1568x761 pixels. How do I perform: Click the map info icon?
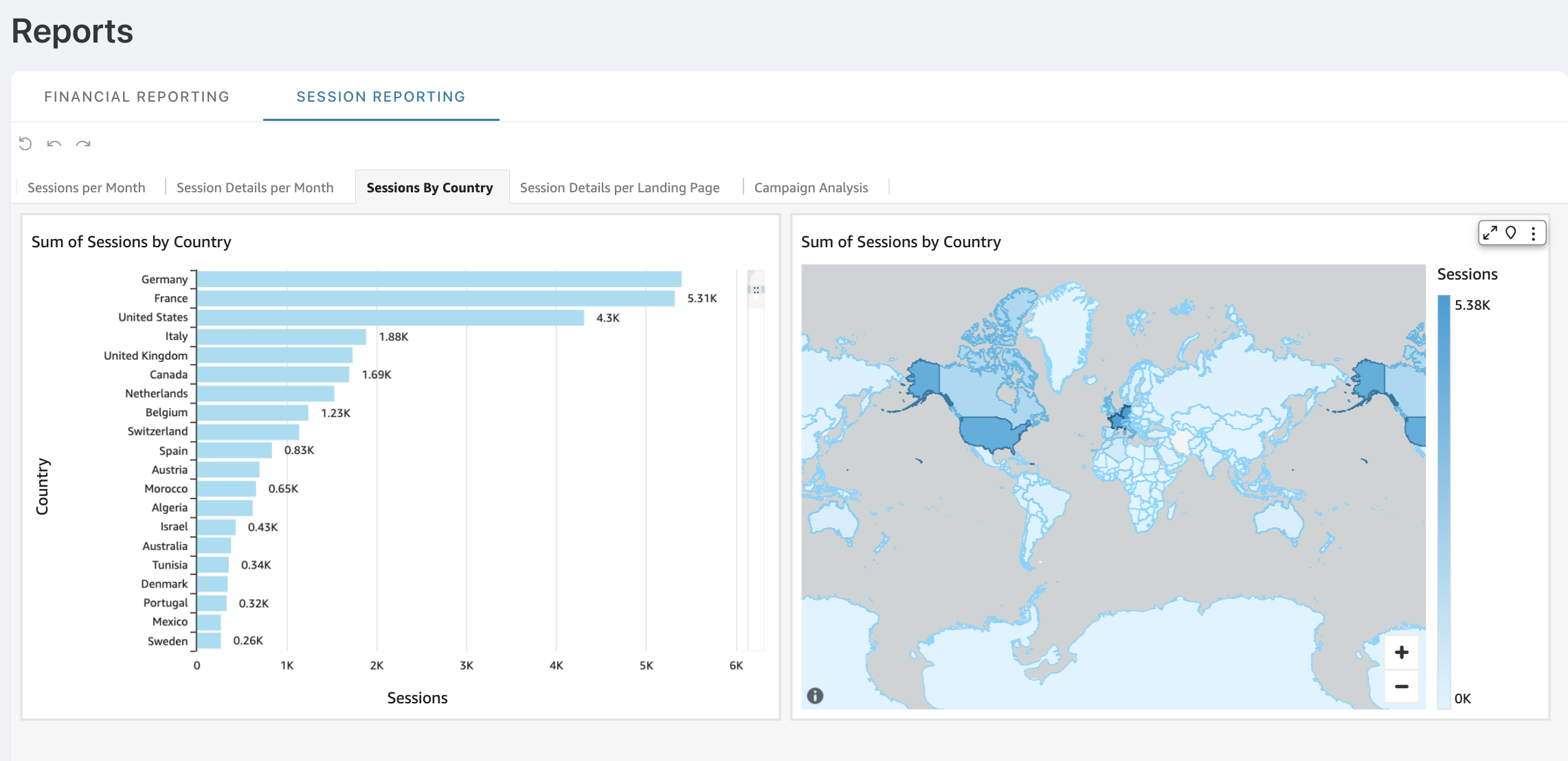click(x=815, y=696)
